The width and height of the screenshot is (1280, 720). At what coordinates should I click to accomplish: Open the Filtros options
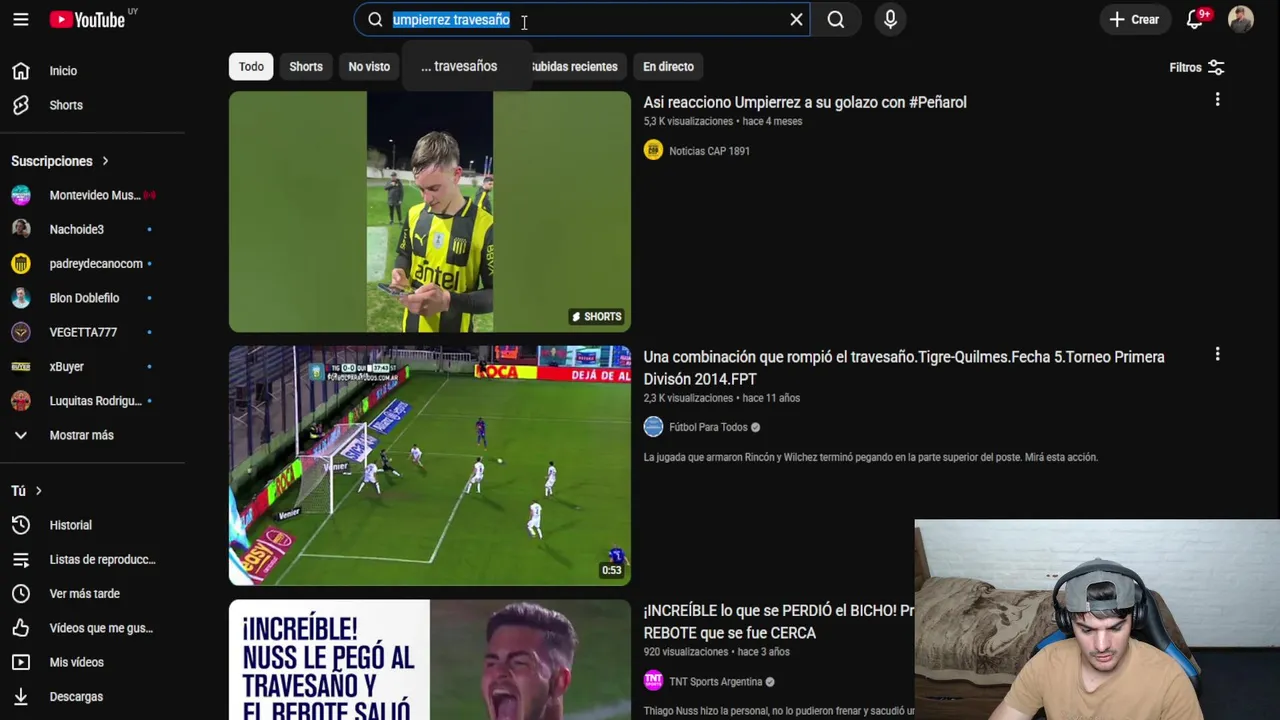(1197, 67)
